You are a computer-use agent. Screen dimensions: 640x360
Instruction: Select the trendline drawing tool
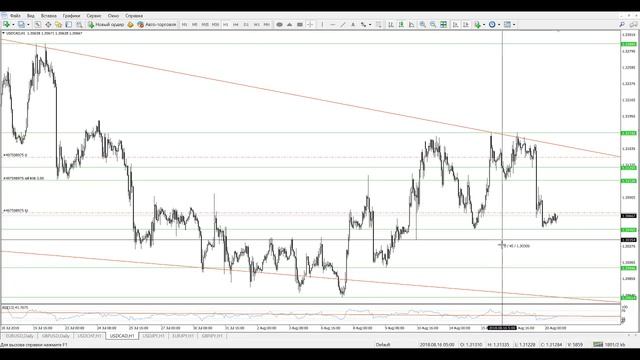[x=343, y=24]
